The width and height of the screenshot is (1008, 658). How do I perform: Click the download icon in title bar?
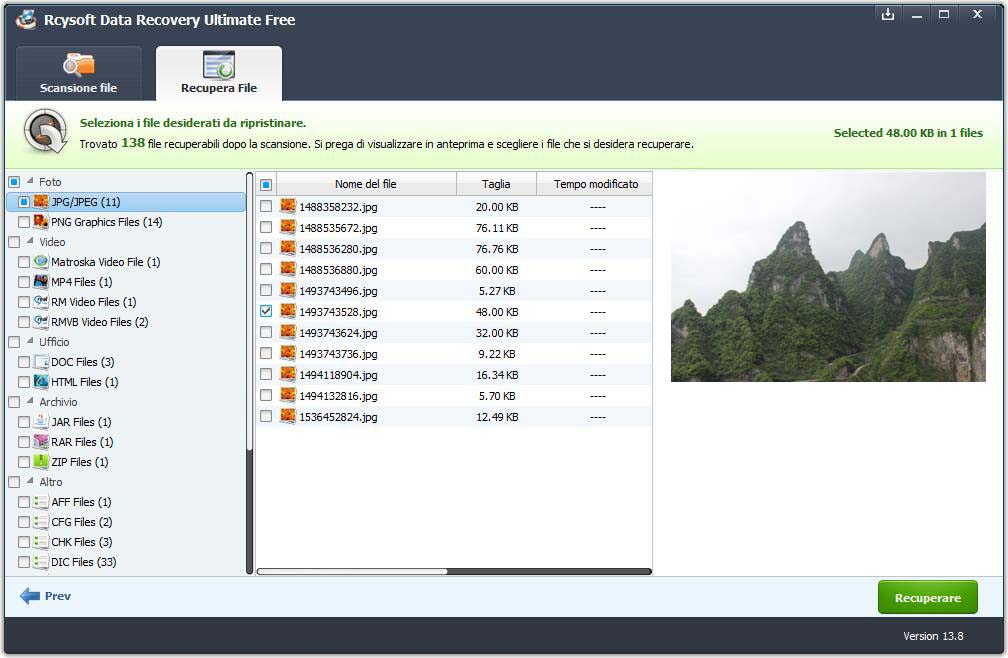click(x=886, y=14)
